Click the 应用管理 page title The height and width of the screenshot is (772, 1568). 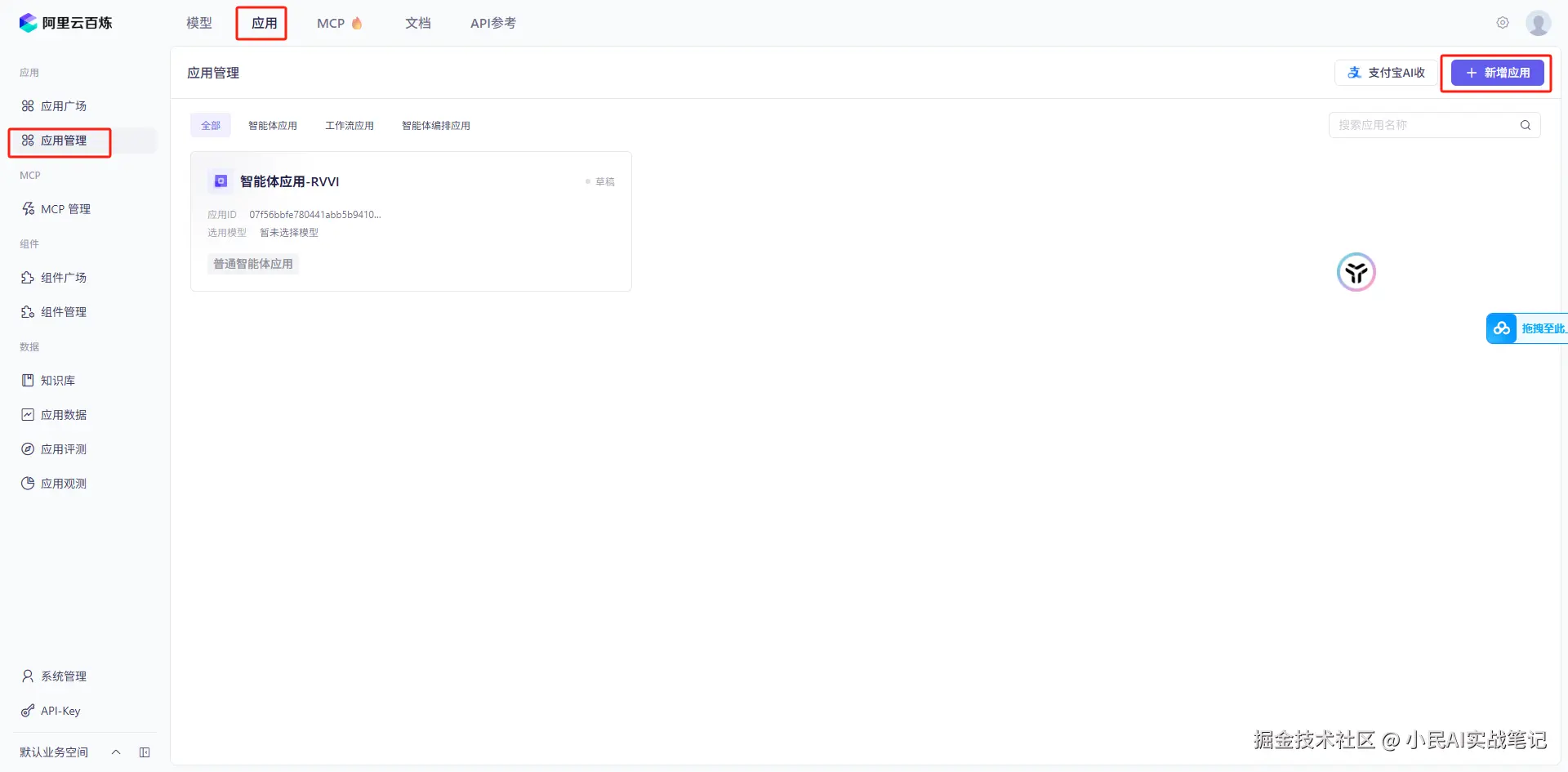point(213,73)
